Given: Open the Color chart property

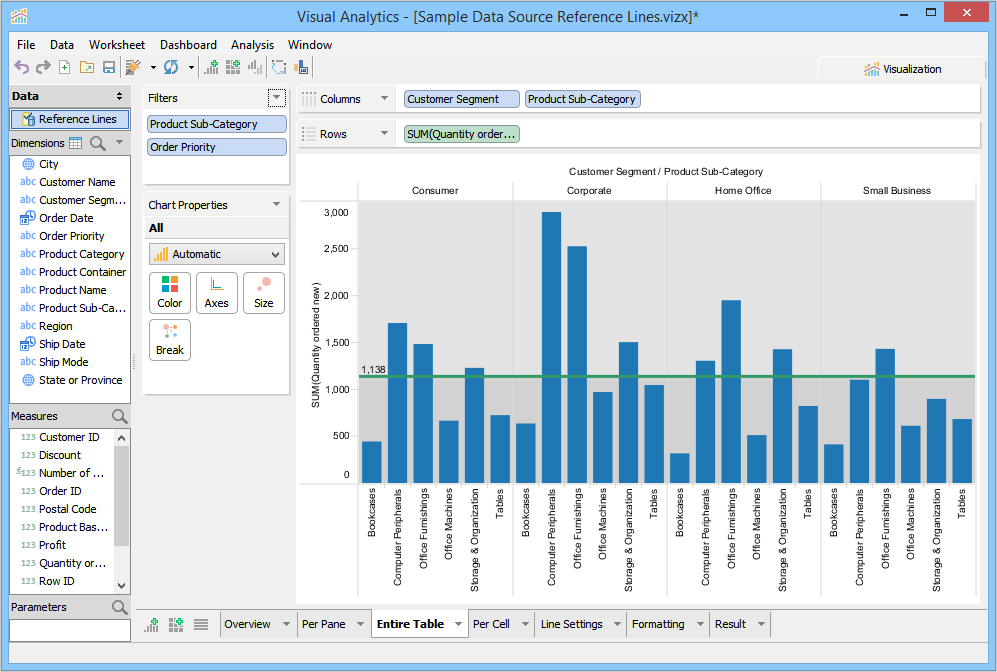Looking at the screenshot, I should click(x=170, y=292).
